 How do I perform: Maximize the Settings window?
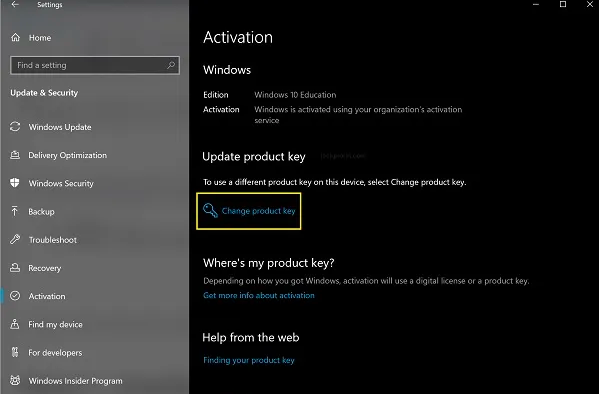click(x=563, y=4)
